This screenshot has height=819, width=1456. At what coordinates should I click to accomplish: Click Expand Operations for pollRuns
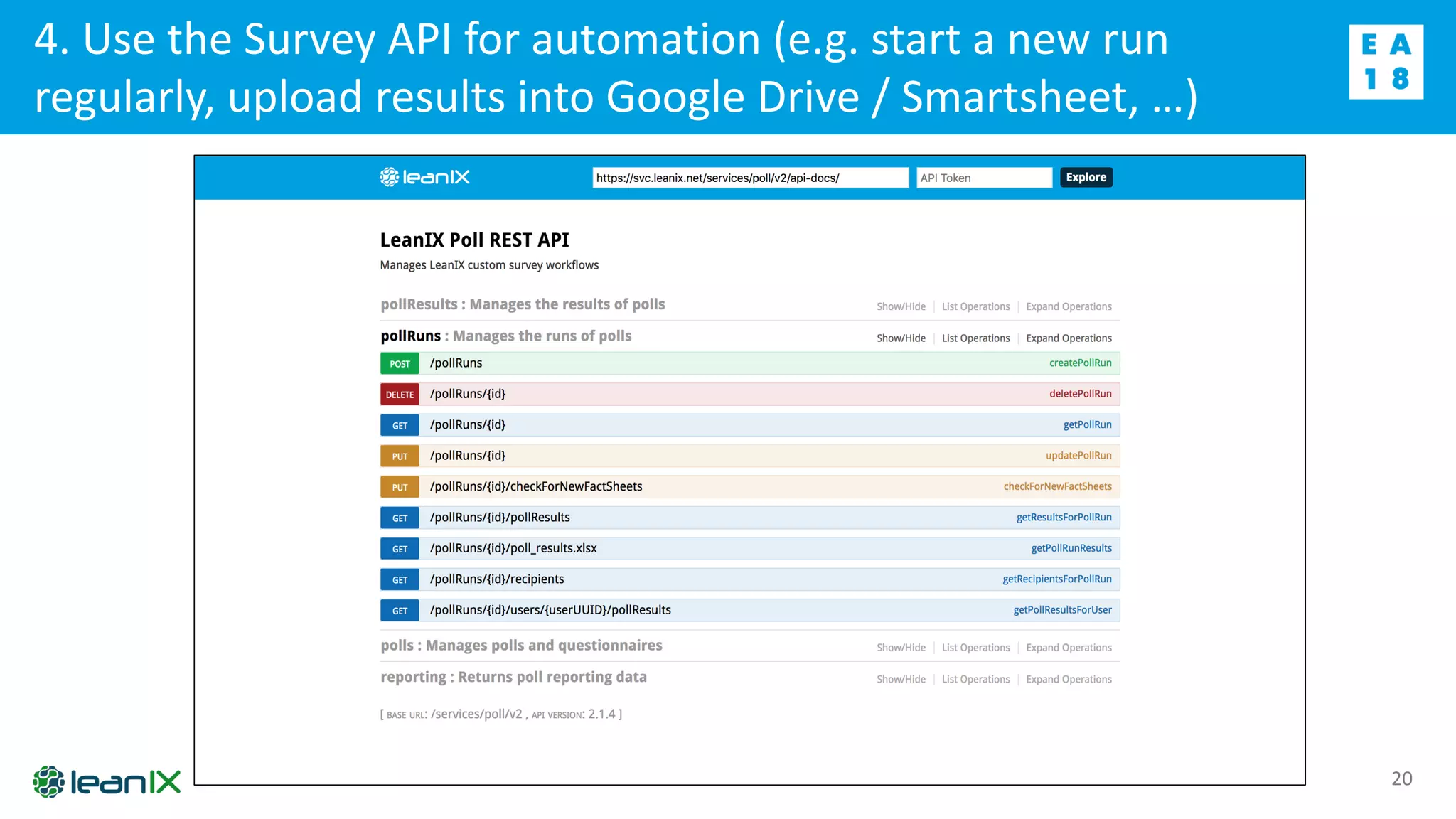1069,338
